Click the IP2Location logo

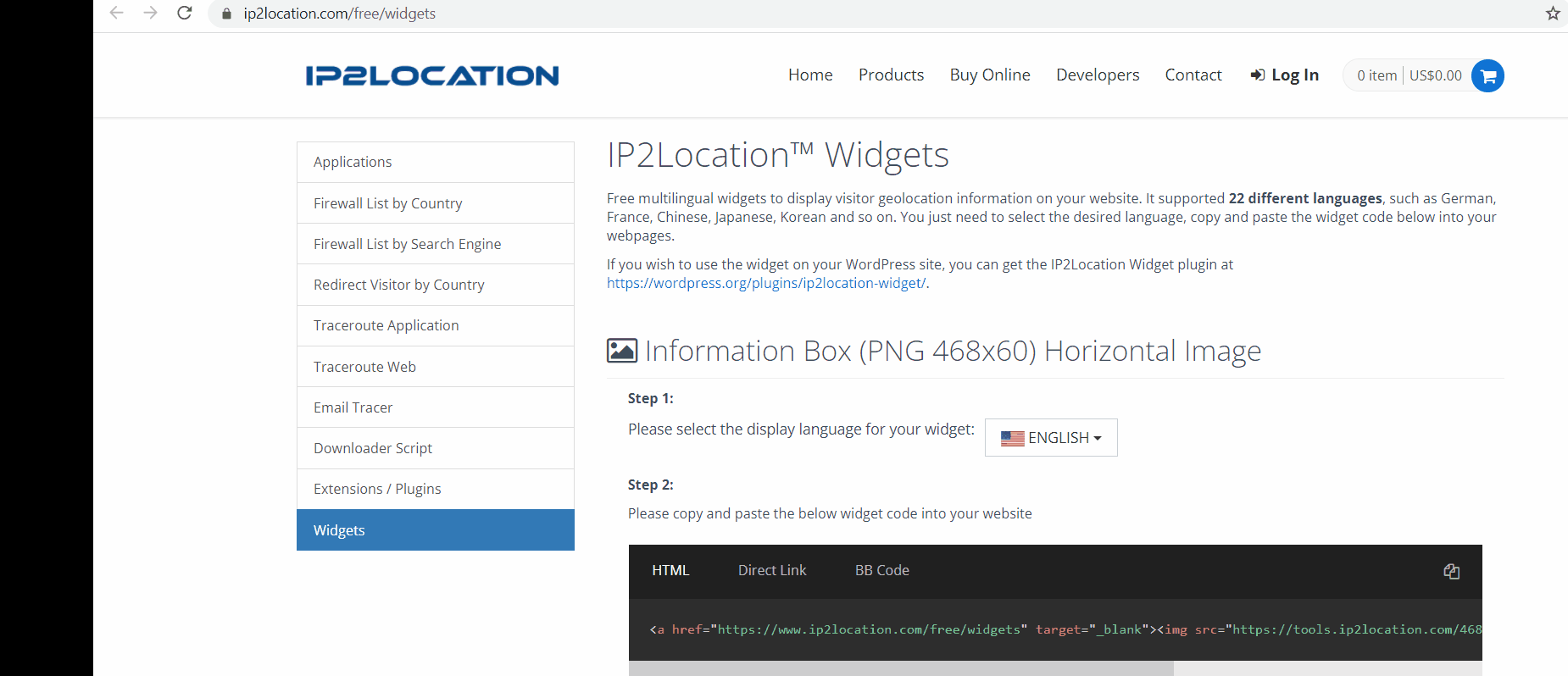(432, 75)
